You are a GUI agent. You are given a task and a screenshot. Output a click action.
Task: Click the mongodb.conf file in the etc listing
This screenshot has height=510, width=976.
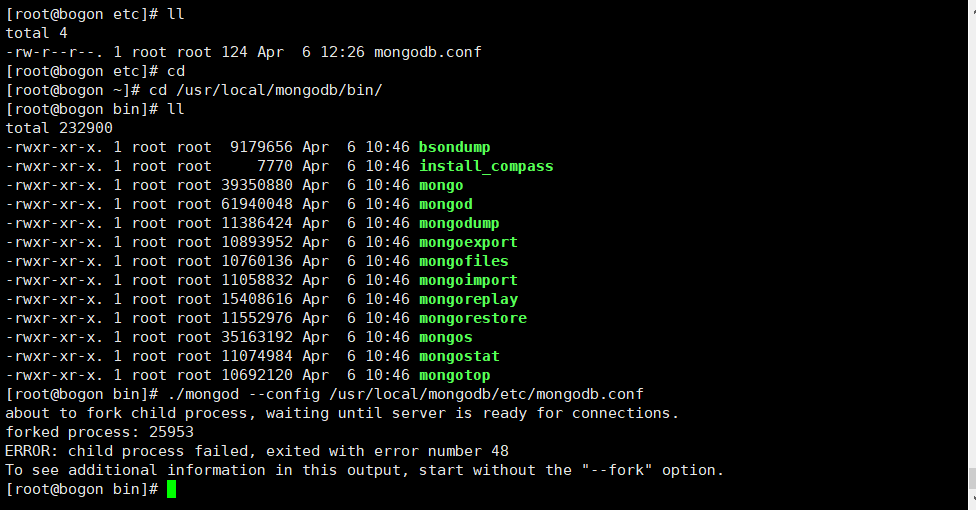(428, 52)
